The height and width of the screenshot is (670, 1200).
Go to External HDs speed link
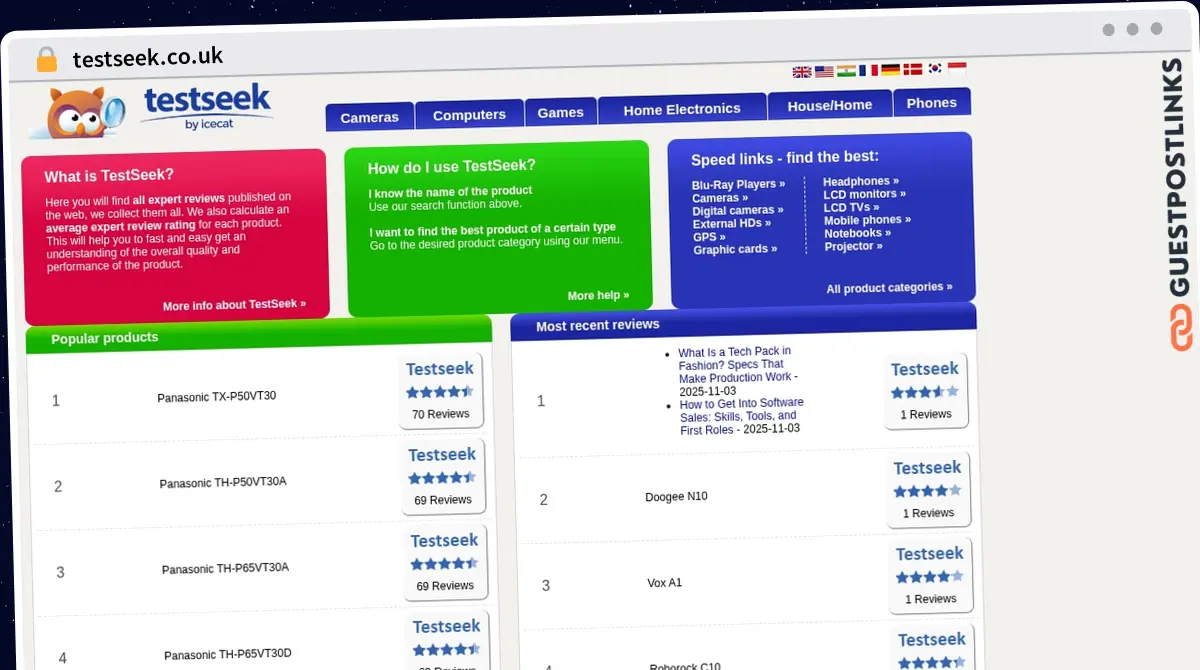point(732,224)
